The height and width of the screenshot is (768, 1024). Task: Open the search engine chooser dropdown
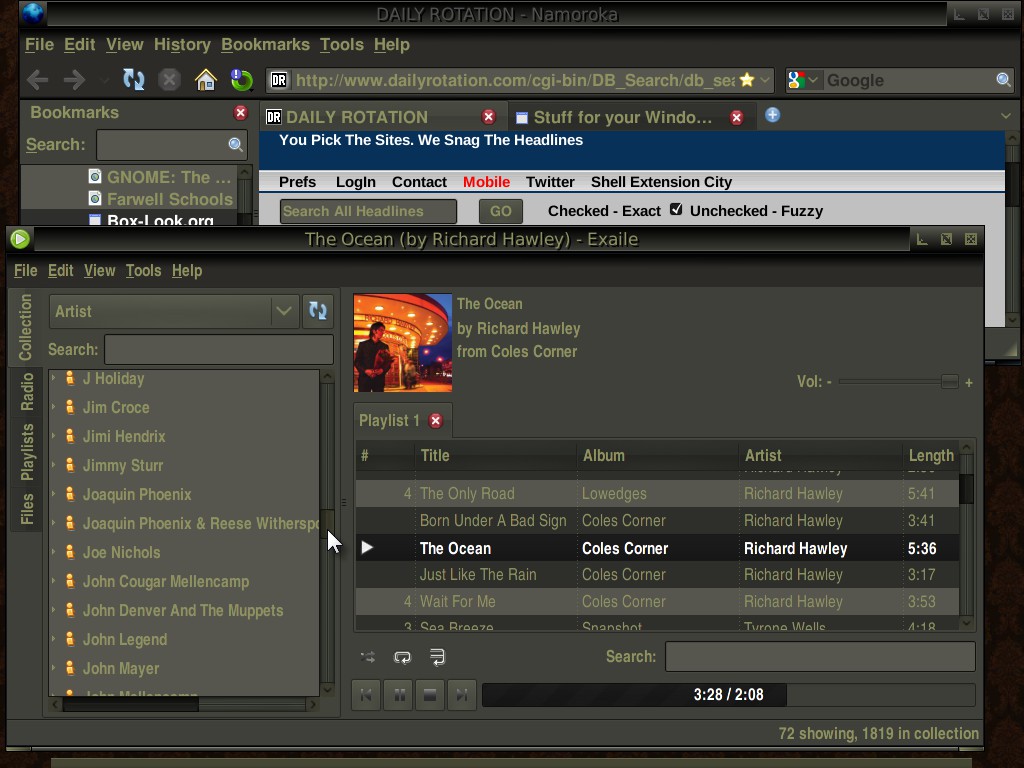coord(813,80)
